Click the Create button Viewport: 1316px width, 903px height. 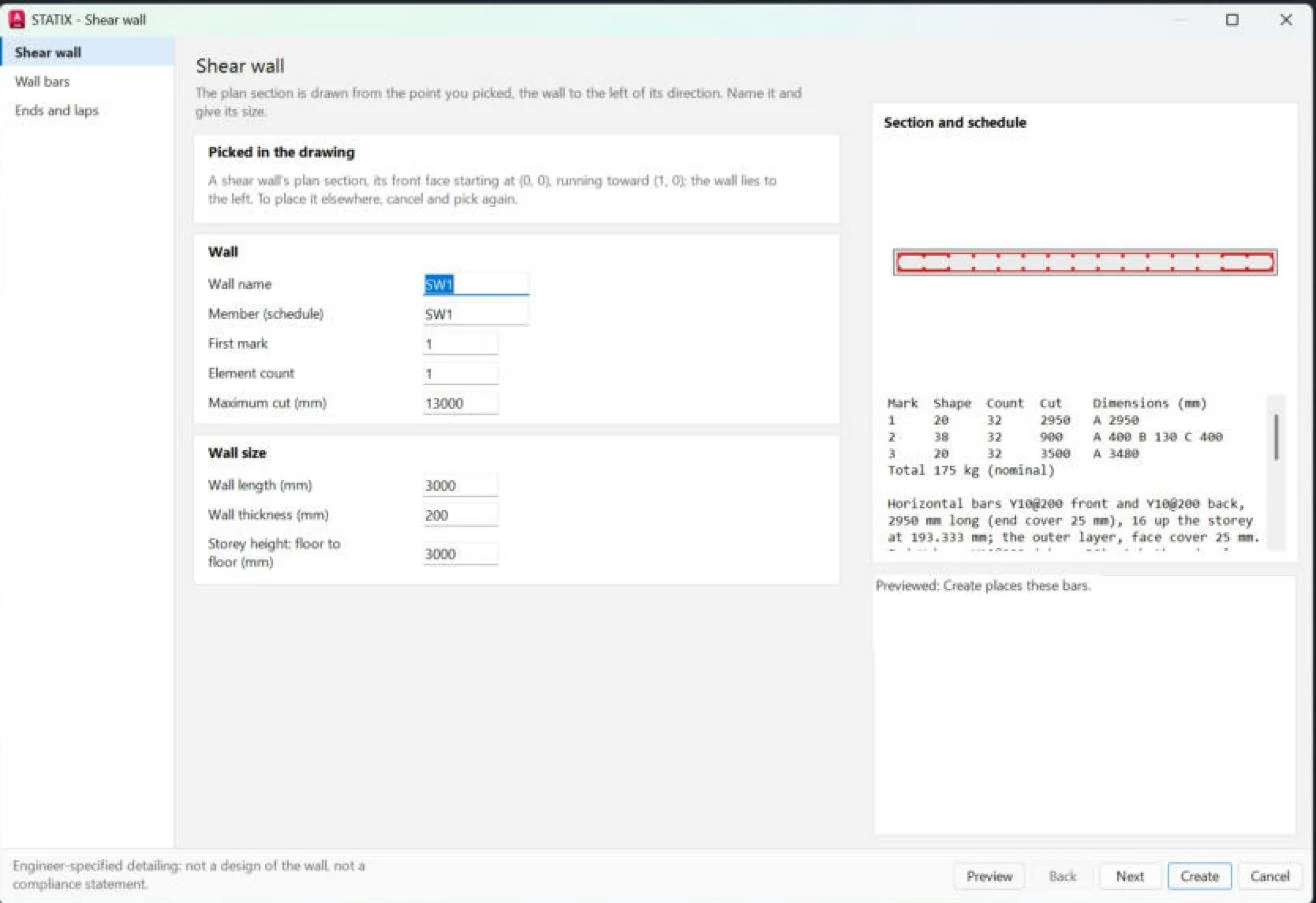[x=1199, y=876]
